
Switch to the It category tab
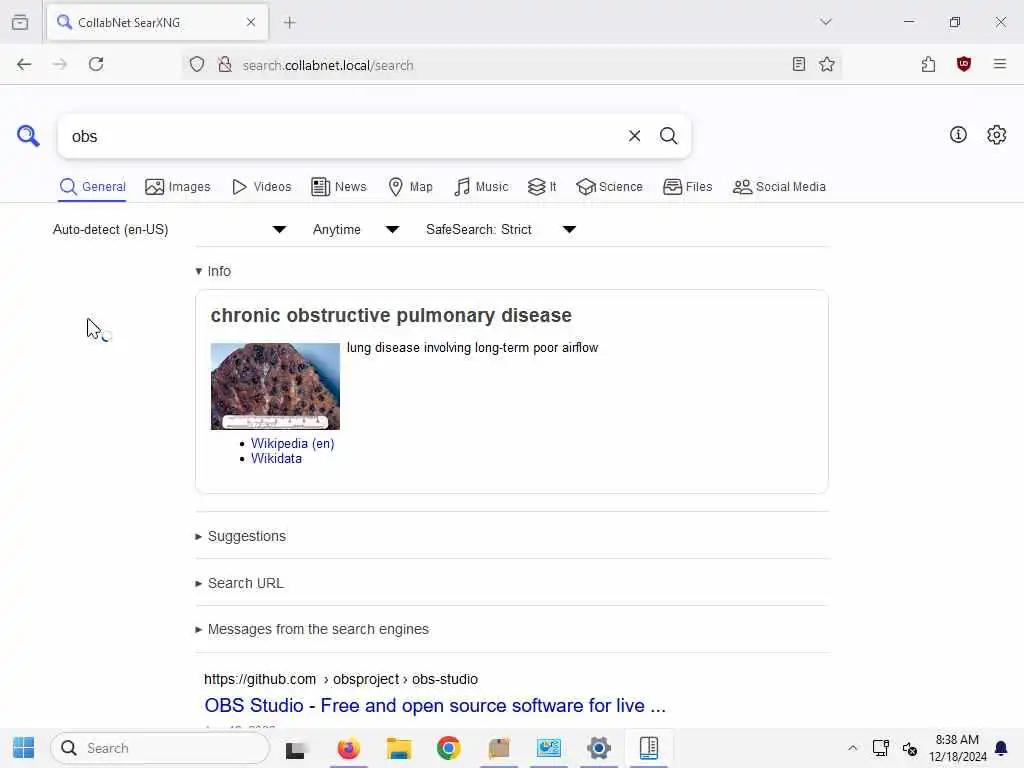point(542,187)
